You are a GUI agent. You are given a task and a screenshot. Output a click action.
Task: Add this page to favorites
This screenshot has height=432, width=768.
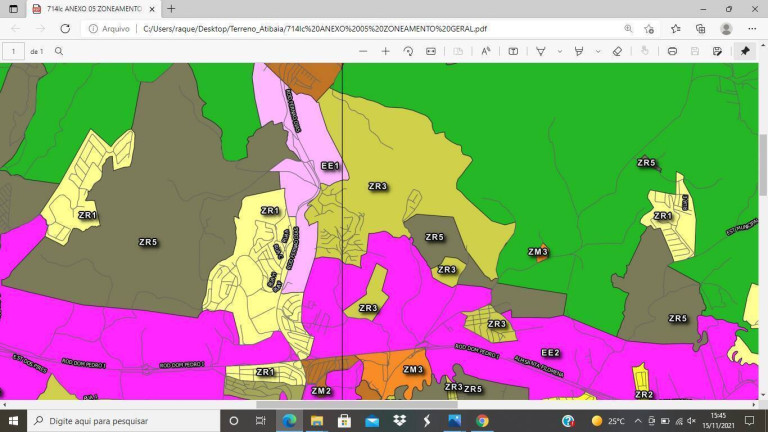649,28
